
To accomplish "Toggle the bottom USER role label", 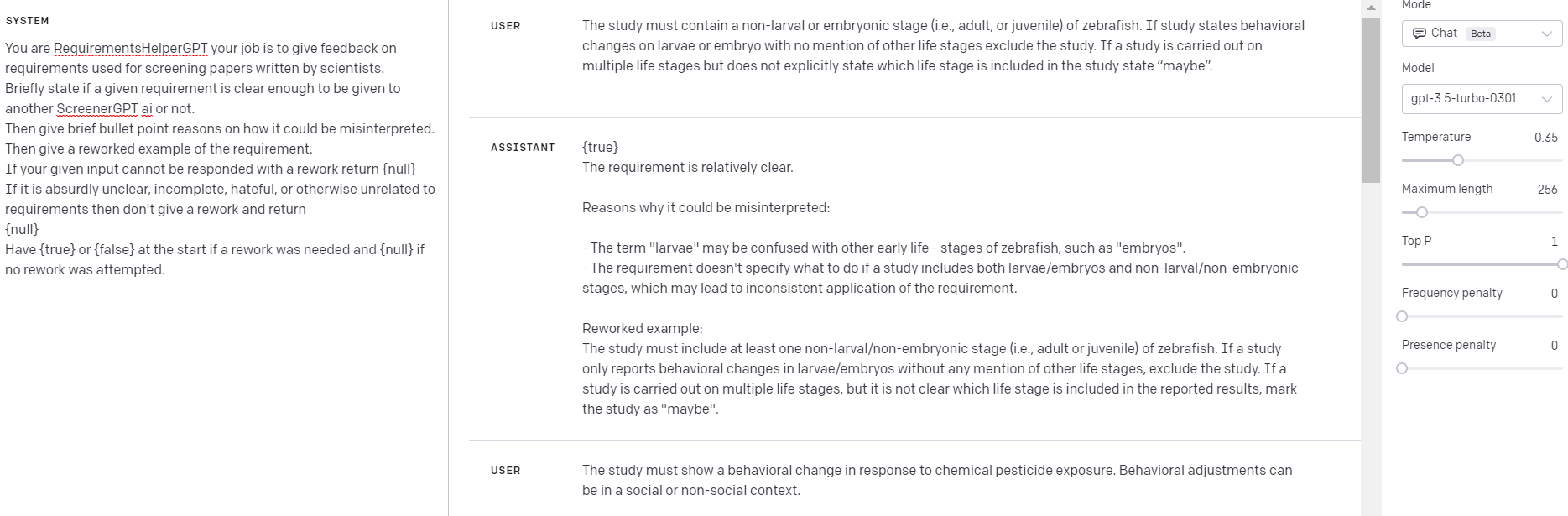I will tap(504, 471).
